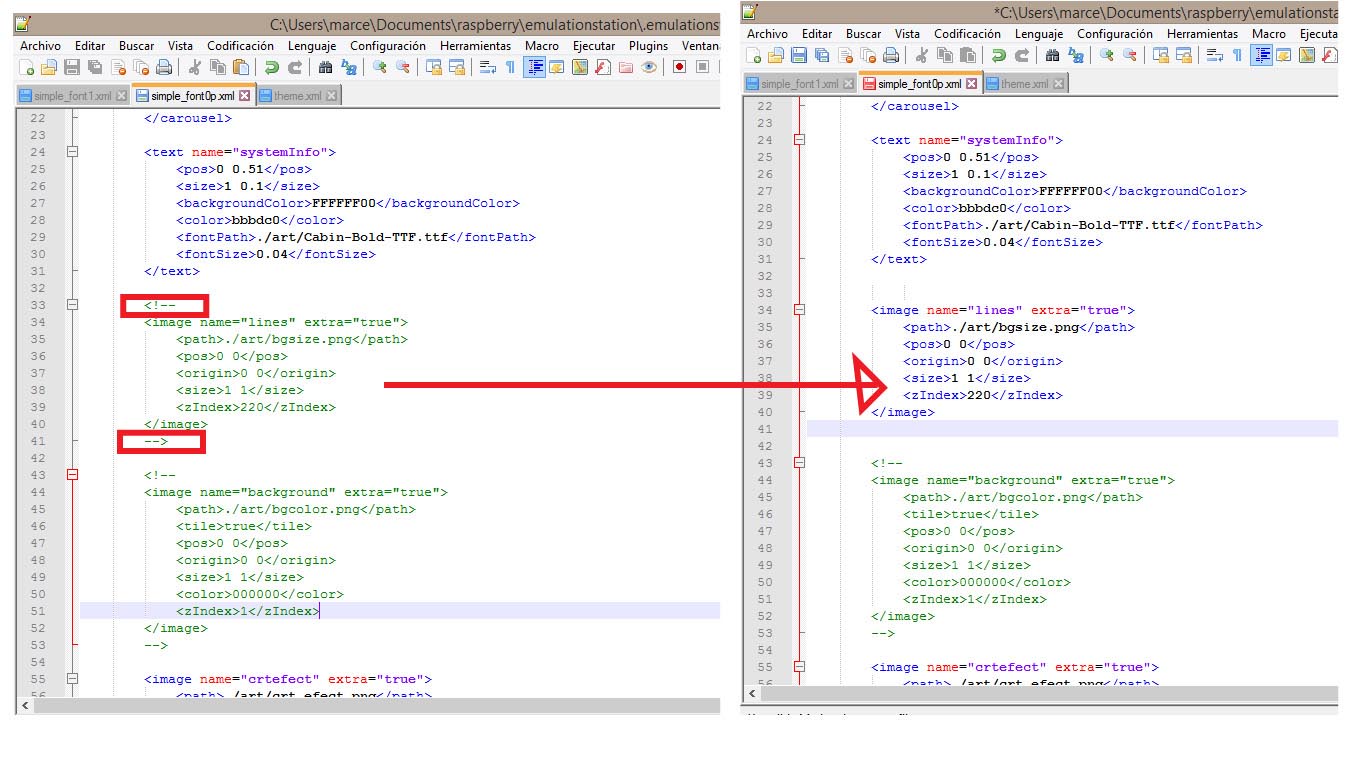The height and width of the screenshot is (781, 1349).
Task: Click Save icon in left window toolbar
Action: pyautogui.click(x=72, y=67)
